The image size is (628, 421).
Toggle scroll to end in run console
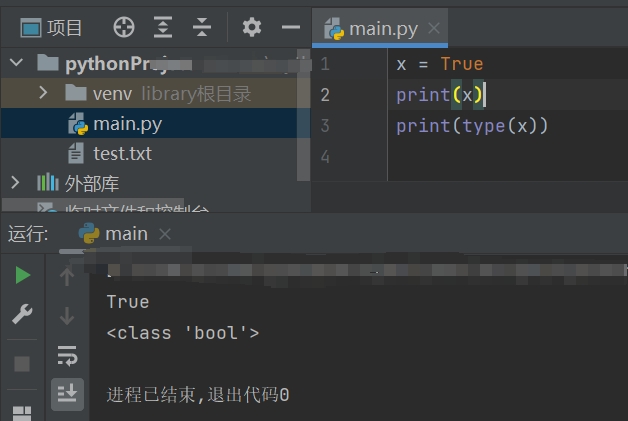67,393
